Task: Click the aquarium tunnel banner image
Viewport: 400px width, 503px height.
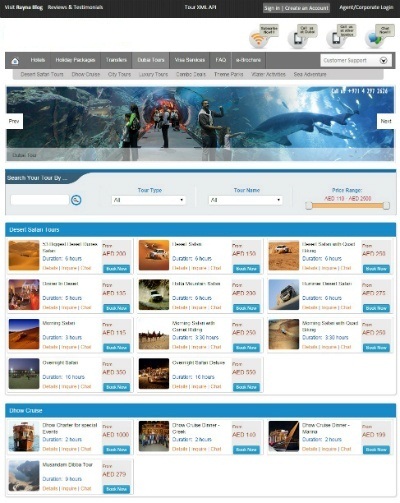Action: tap(200, 124)
